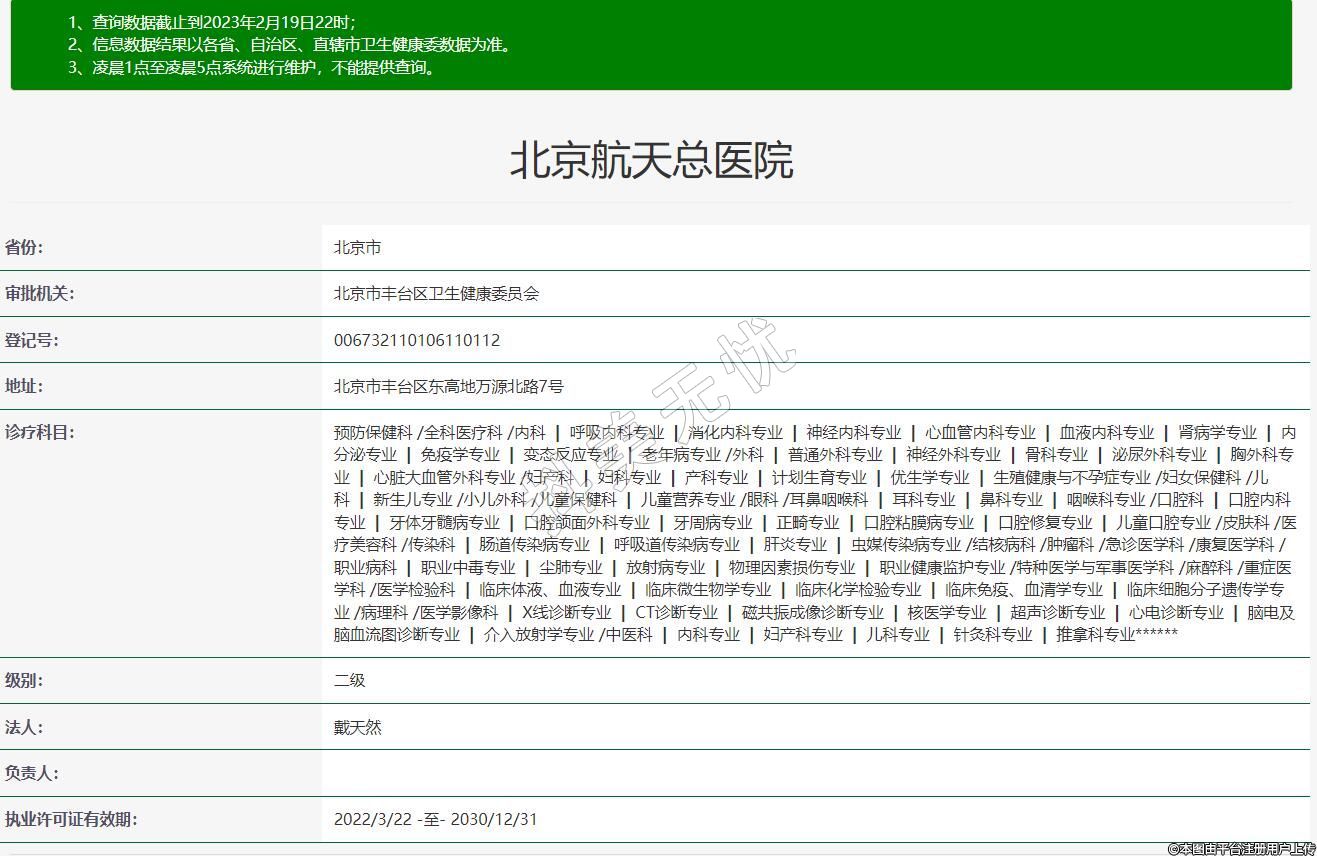Click the 审批机关 field label
1317x856 pixels.
40,293
